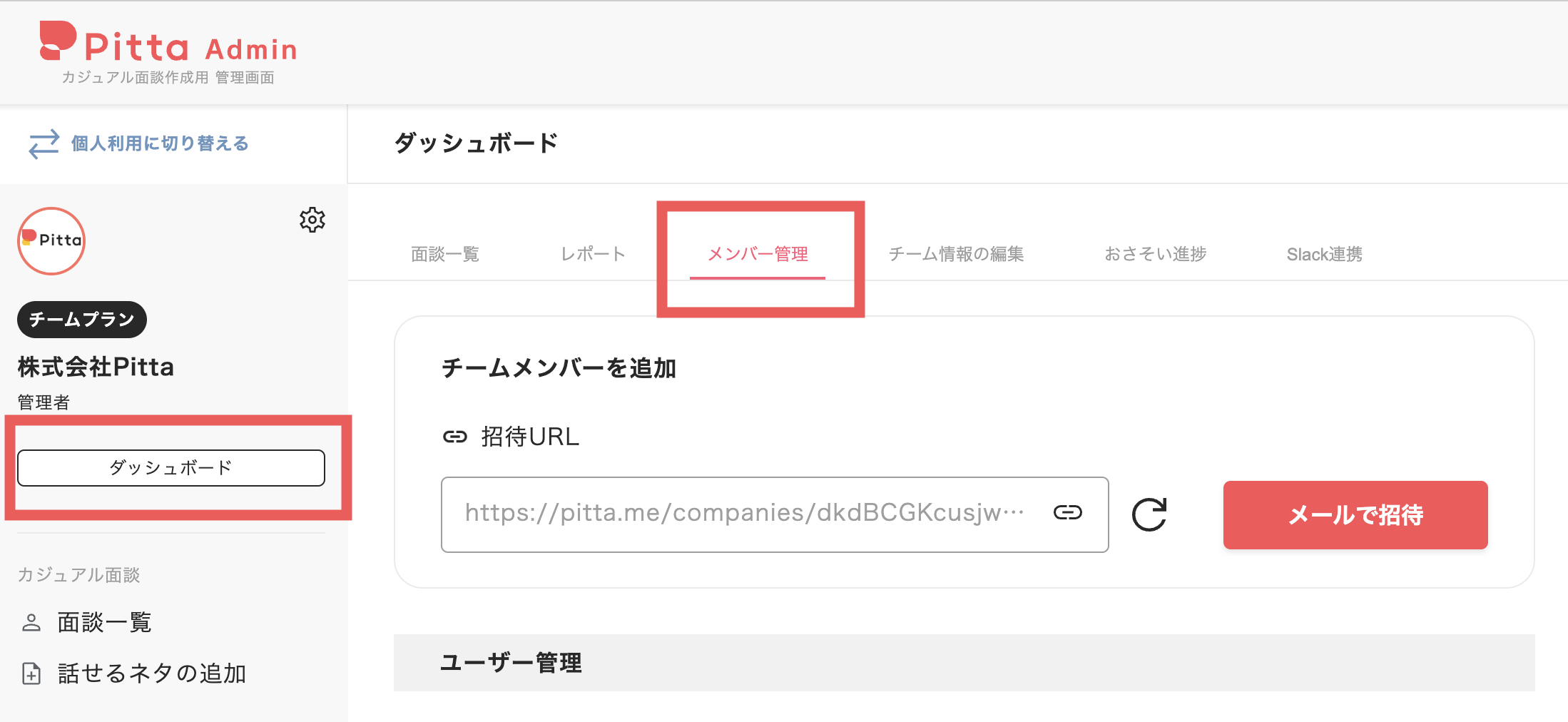View the おさそい進捗 tab
1568x722 pixels.
1155,254
